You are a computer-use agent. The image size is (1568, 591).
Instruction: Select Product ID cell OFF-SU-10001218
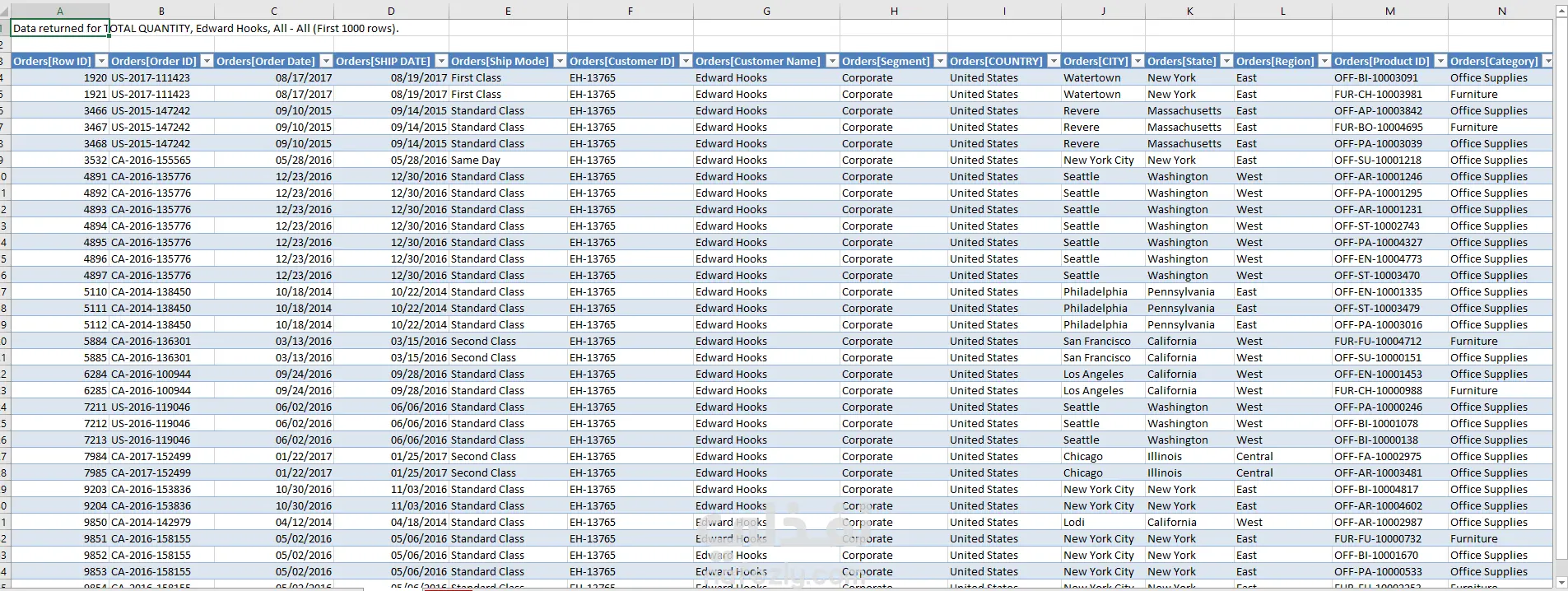point(1390,160)
